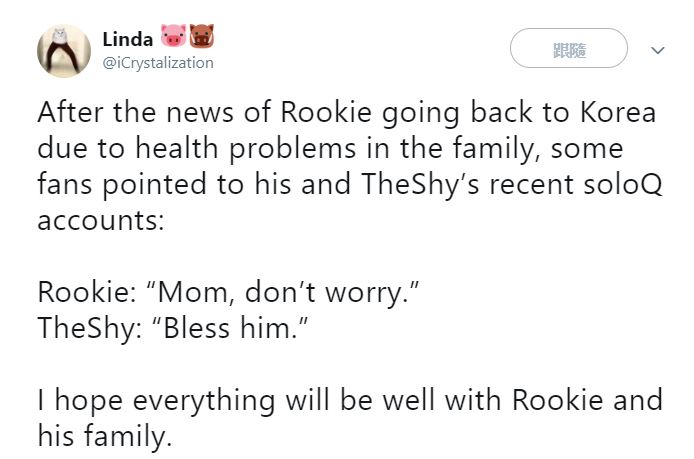
Task: Click "I hope everything" in the closing sentence
Action: click(156, 401)
